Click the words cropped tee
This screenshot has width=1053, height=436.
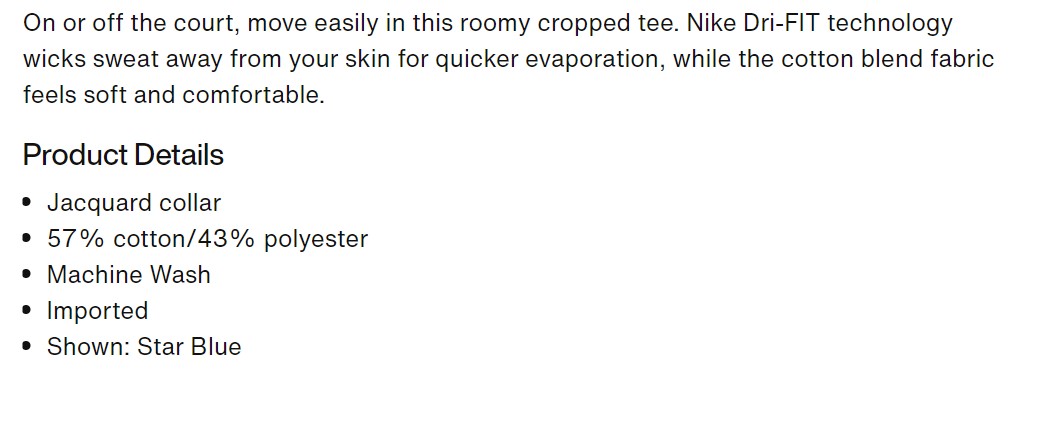pos(607,23)
